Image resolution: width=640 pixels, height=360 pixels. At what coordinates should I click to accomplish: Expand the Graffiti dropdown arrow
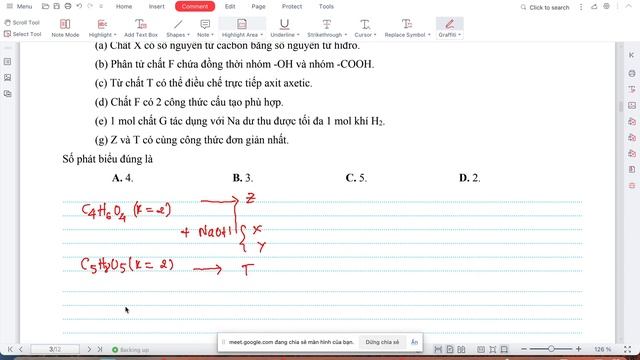[x=460, y=35]
